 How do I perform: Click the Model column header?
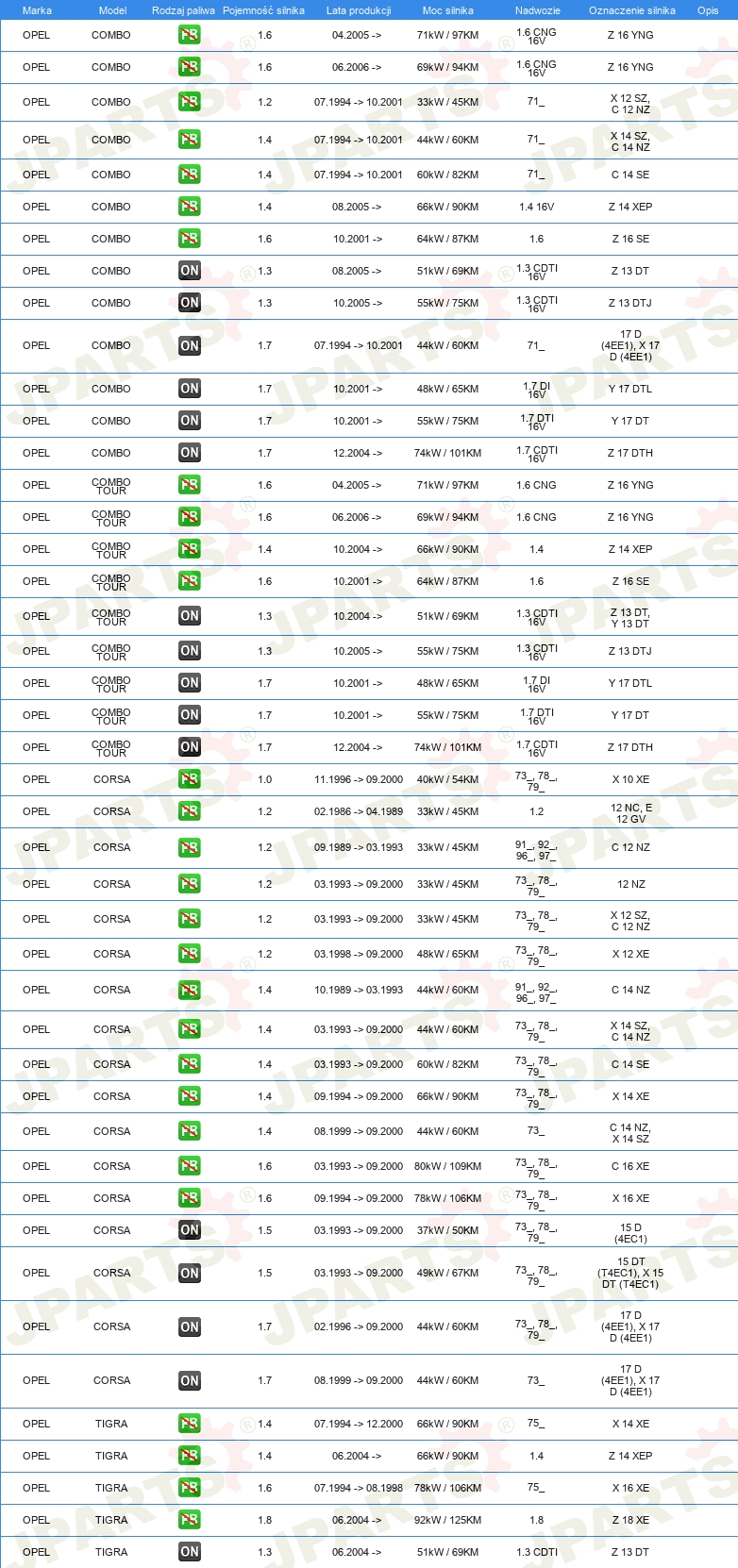[112, 10]
